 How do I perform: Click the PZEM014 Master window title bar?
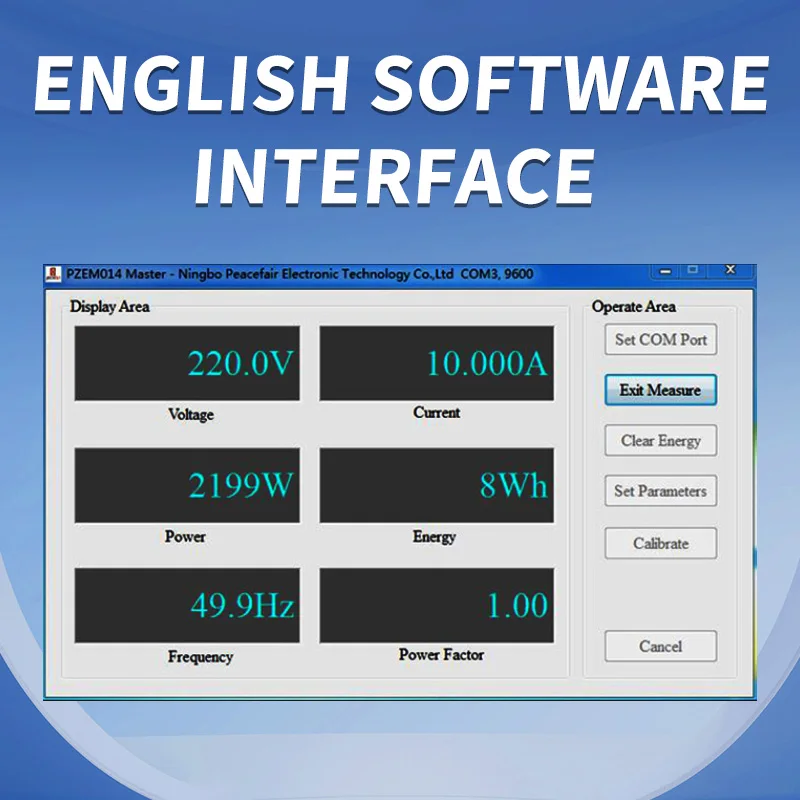pos(300,274)
